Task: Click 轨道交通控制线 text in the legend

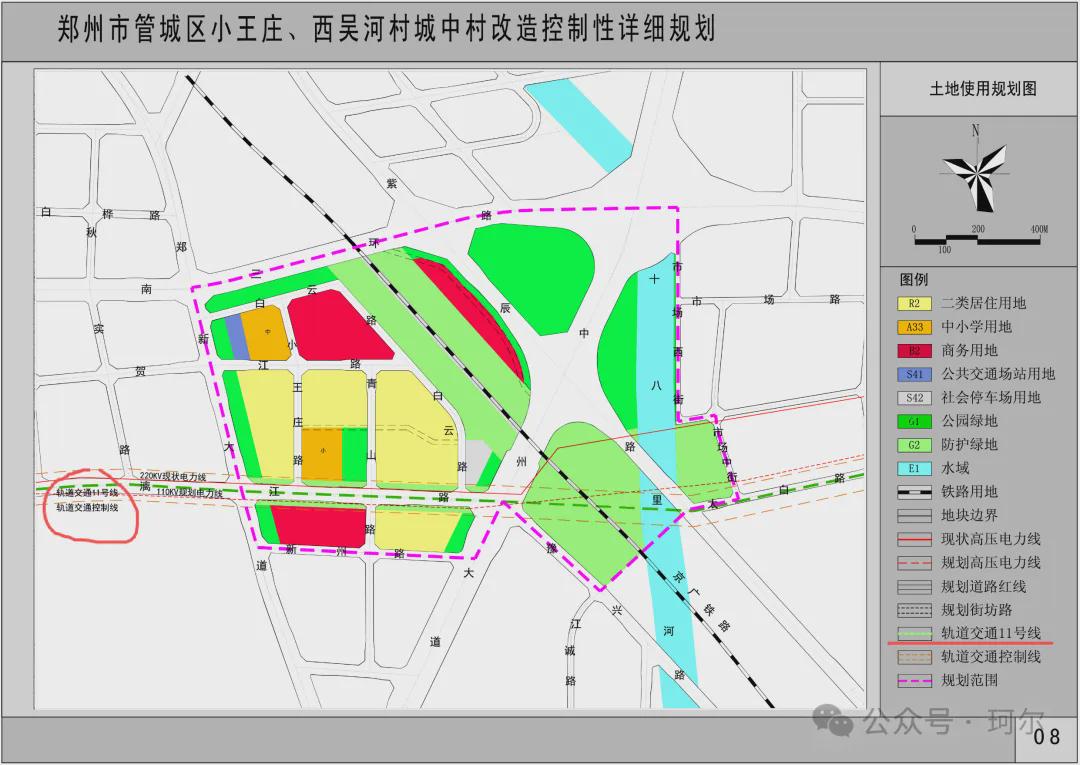Action: [x=991, y=657]
